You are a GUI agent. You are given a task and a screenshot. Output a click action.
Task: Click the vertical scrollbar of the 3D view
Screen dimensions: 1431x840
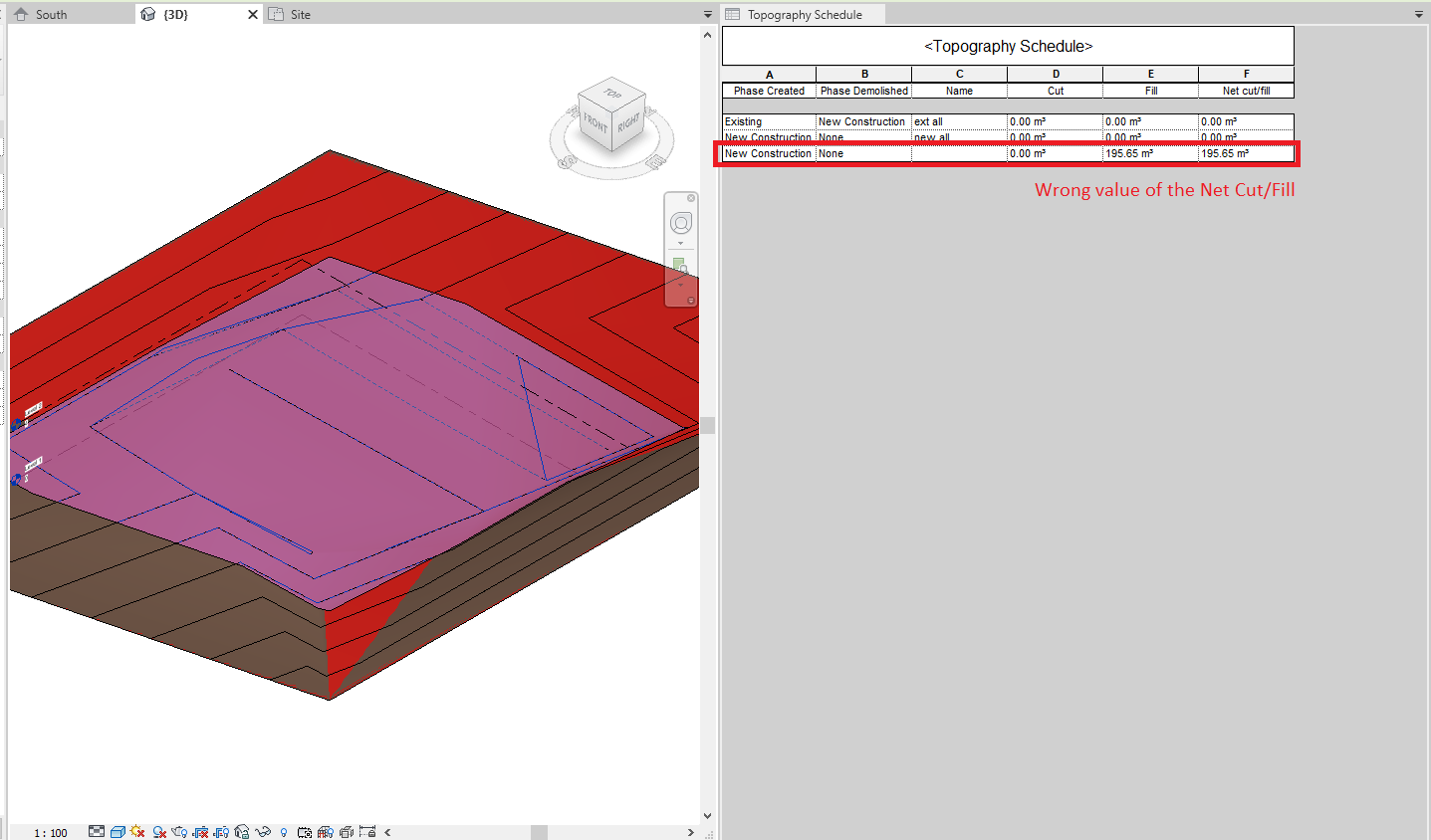(707, 424)
